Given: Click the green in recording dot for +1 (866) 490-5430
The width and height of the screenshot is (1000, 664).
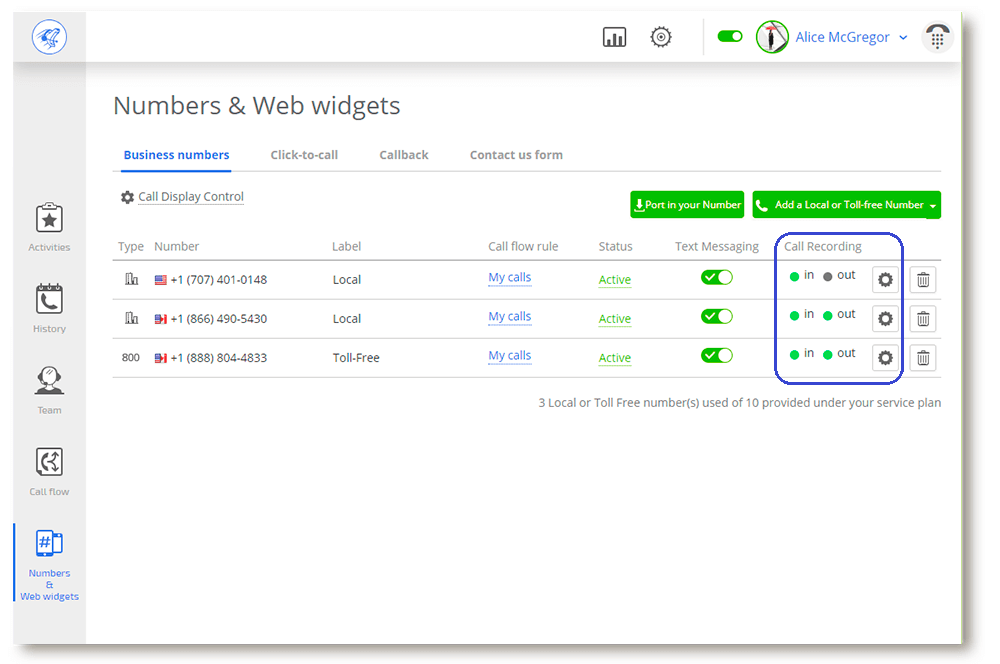Looking at the screenshot, I should 794,316.
